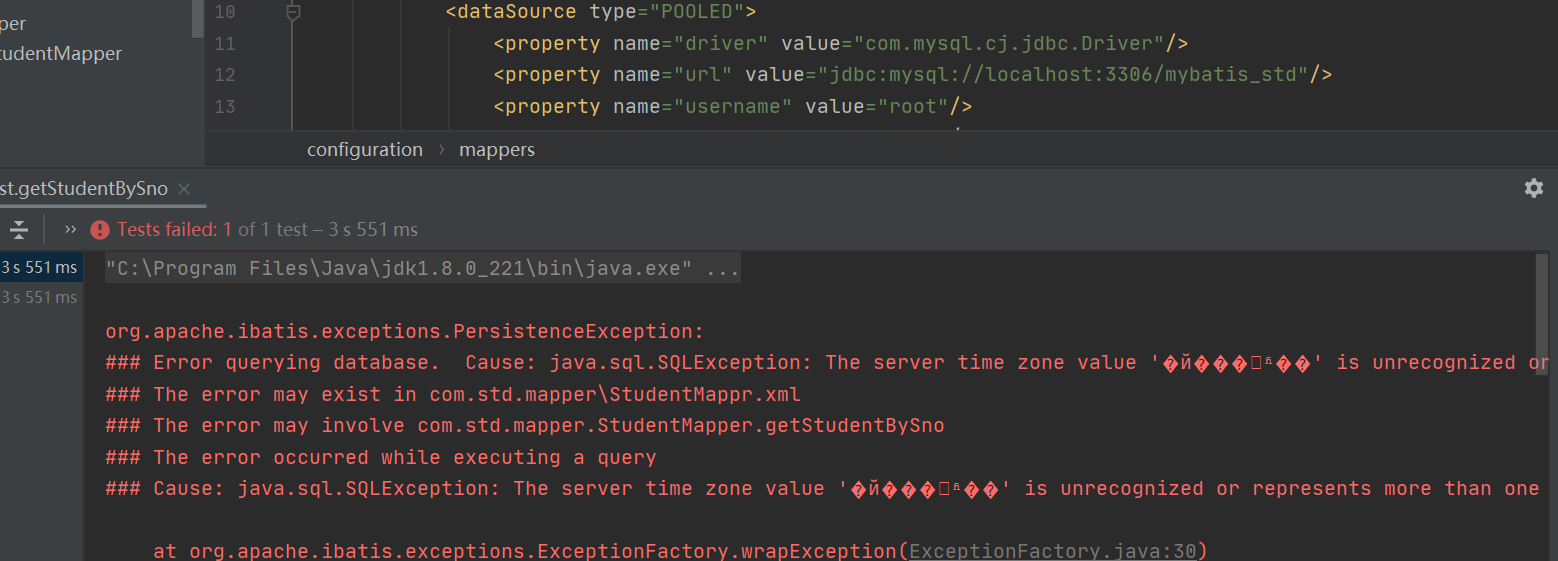Open the run panel settings gear
This screenshot has height=561, width=1558.
[1533, 188]
